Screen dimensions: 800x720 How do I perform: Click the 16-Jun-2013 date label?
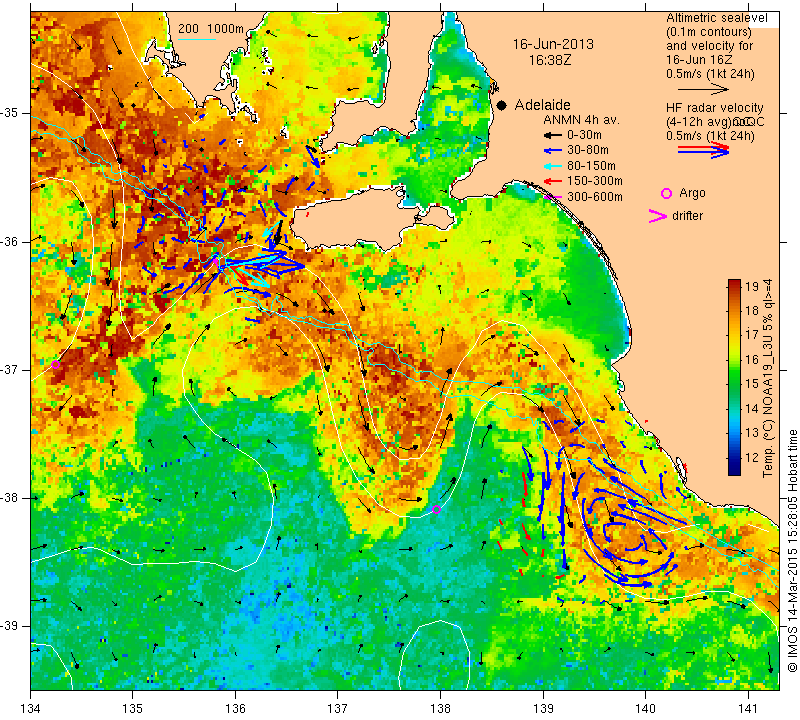[553, 44]
